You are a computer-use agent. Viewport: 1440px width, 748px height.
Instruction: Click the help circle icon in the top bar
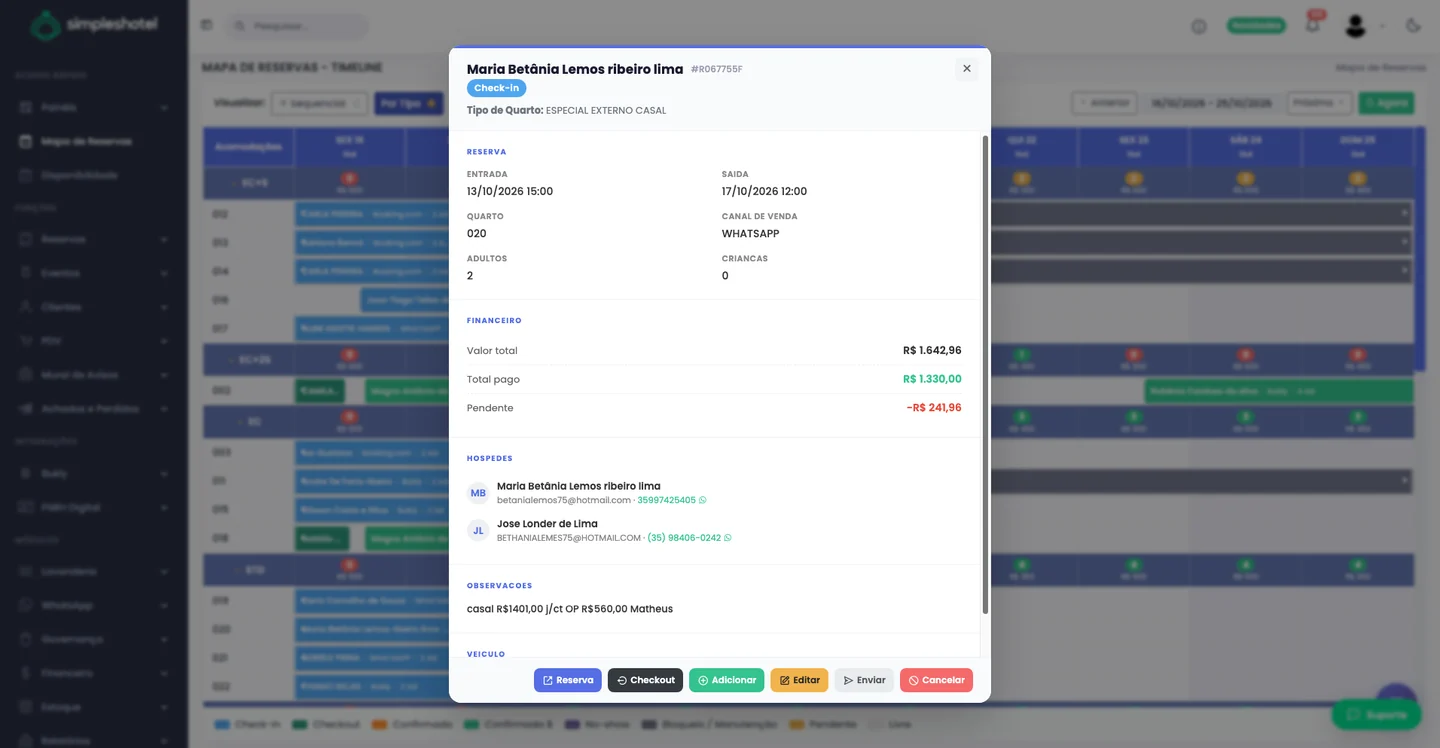coord(1199,26)
